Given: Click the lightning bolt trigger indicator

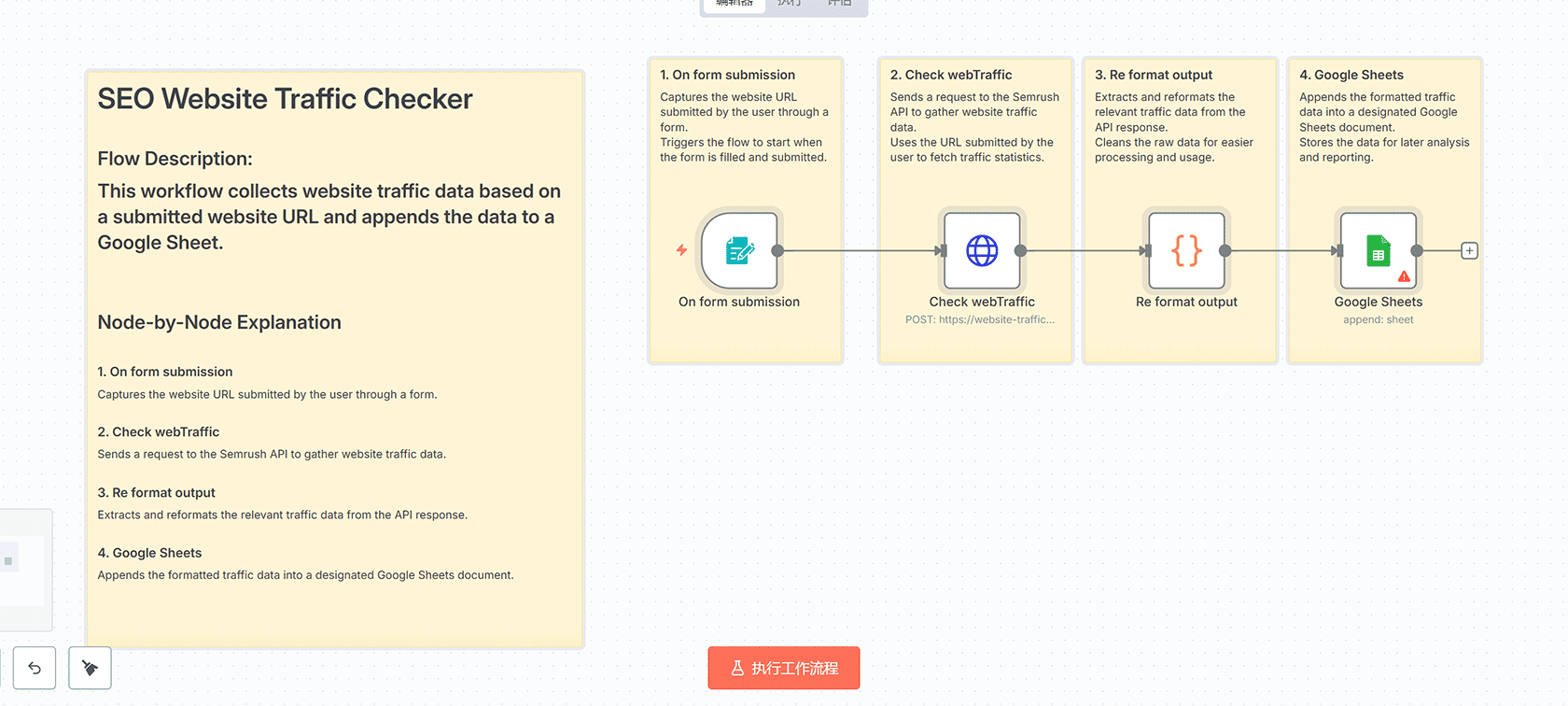Looking at the screenshot, I should point(682,250).
